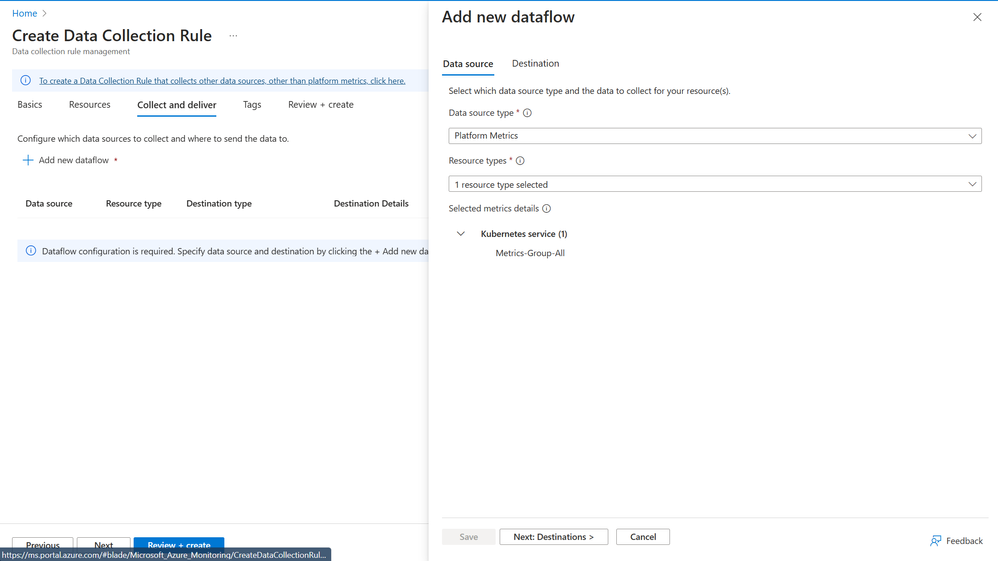Click the Data source column header
This screenshot has width=998, height=561.
[49, 204]
